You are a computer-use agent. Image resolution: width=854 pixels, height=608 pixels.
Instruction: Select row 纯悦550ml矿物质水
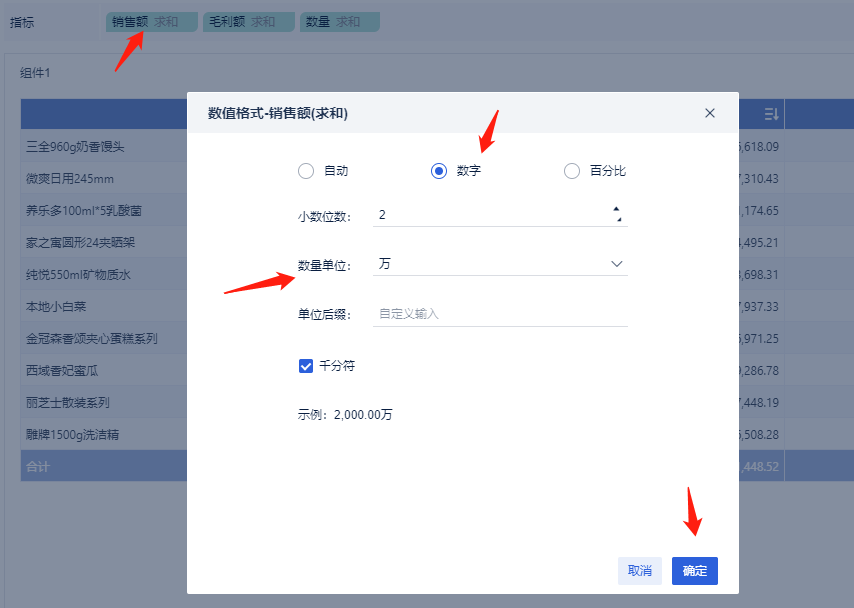(78, 275)
